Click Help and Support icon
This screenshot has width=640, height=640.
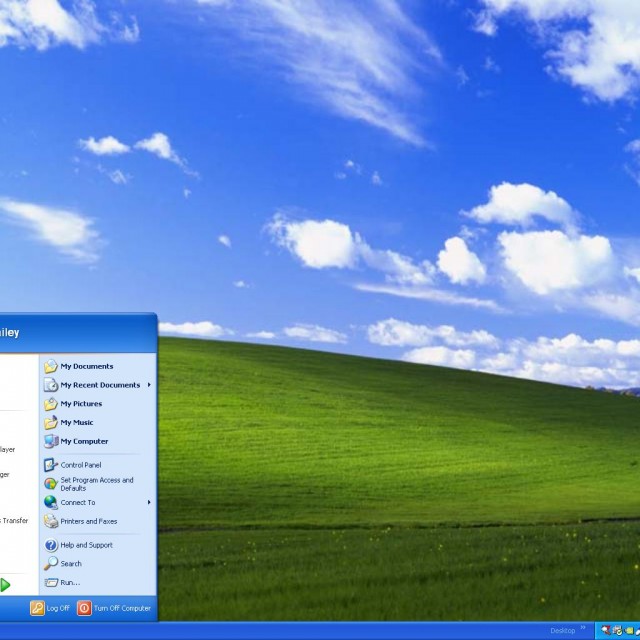point(51,545)
